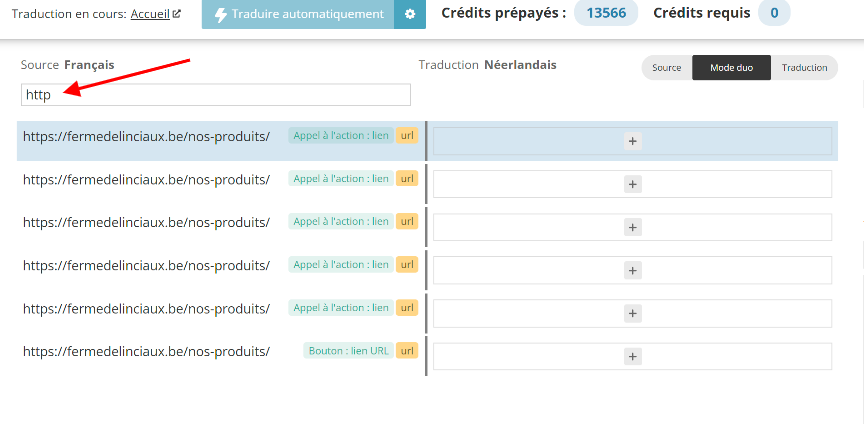Add translation with plus in Bouton lien URL row

coord(633,357)
